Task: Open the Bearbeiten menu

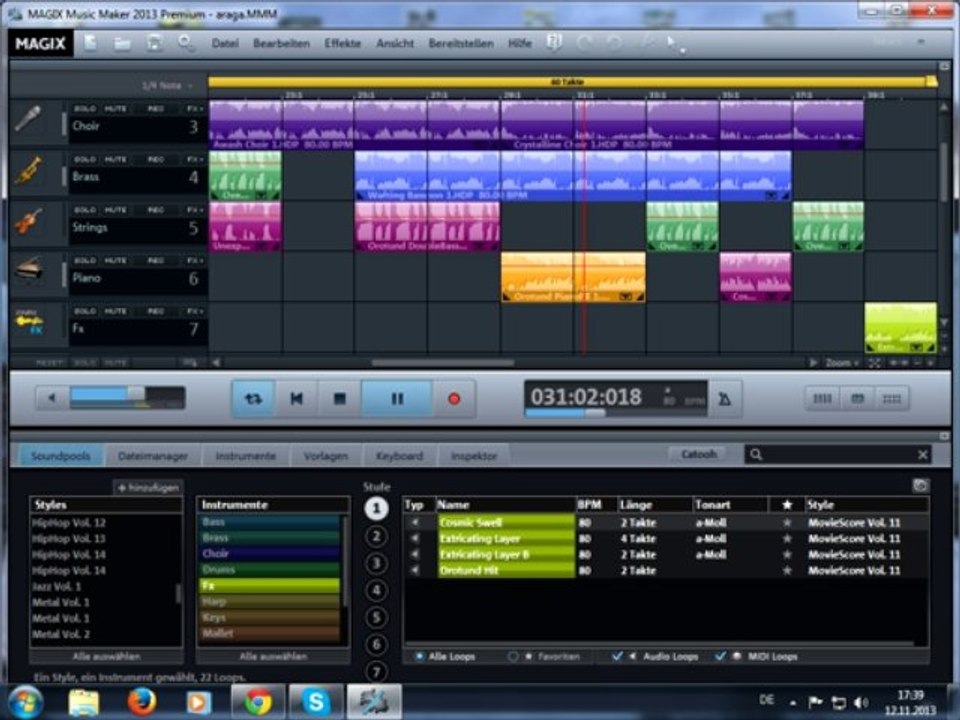Action: [x=281, y=43]
